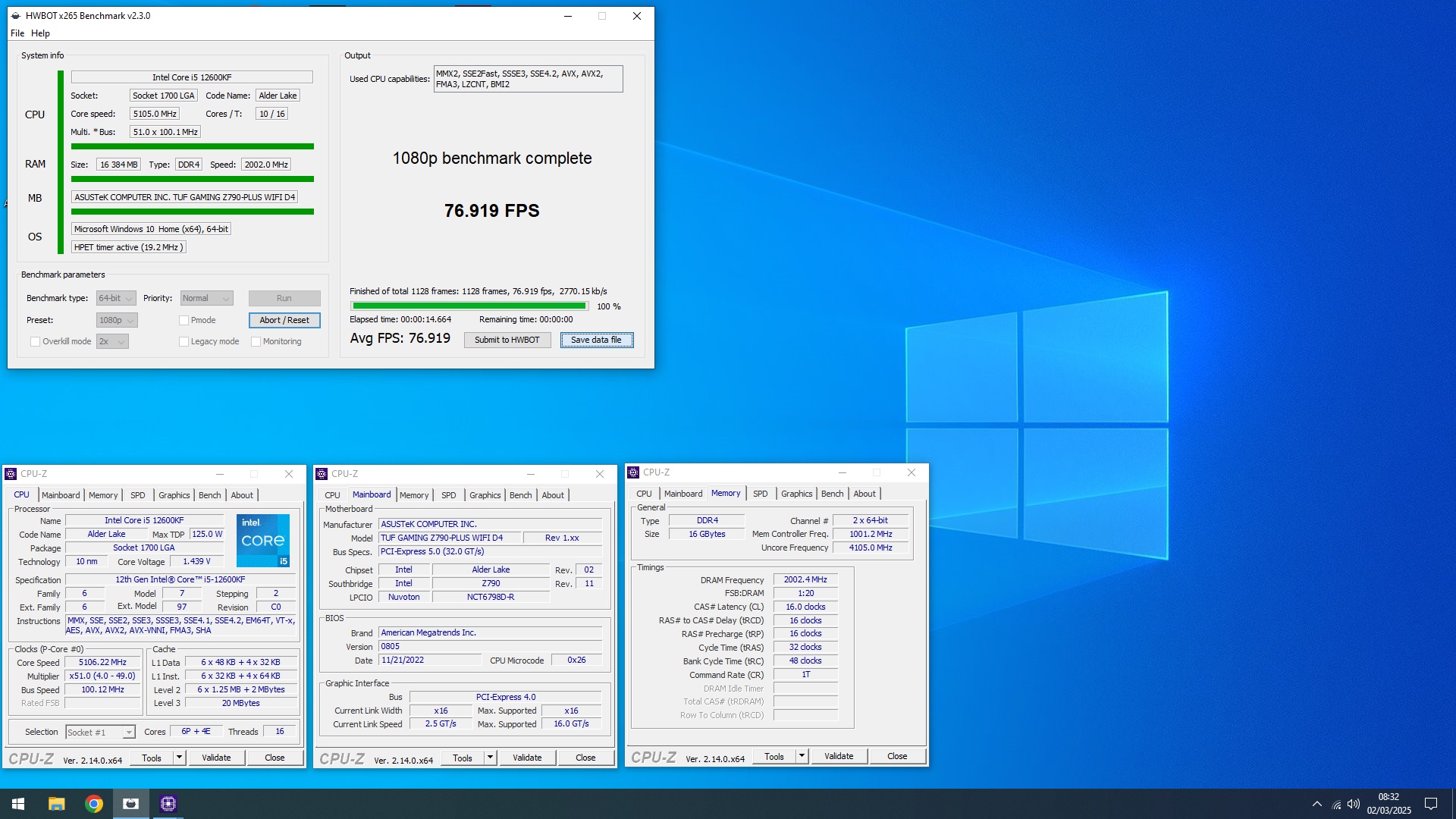Viewport: 1456px width, 819px height.
Task: Click the Mainboard CPU-Z window title icon
Action: point(322,474)
